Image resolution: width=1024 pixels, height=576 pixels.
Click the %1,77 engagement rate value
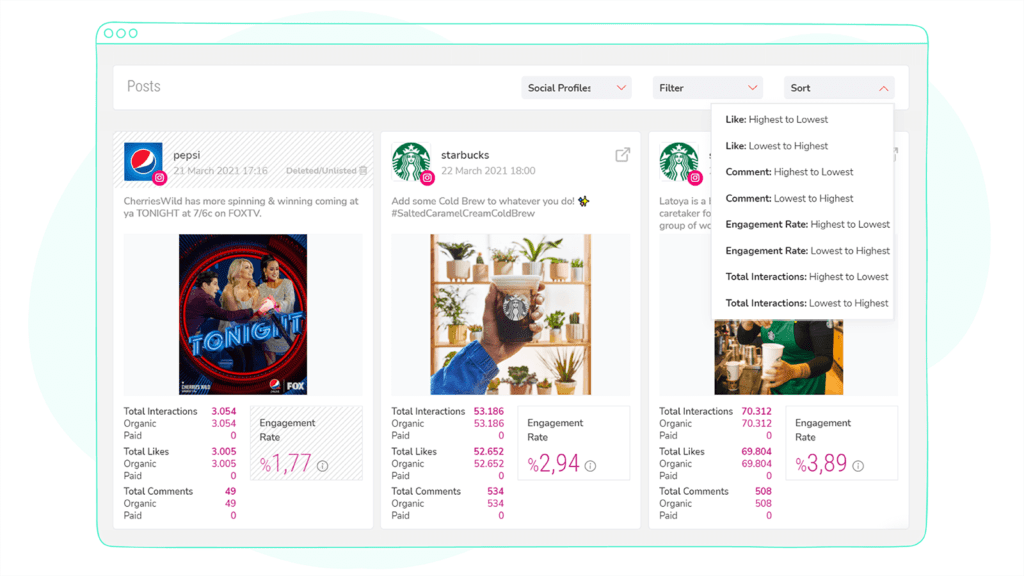click(285, 463)
